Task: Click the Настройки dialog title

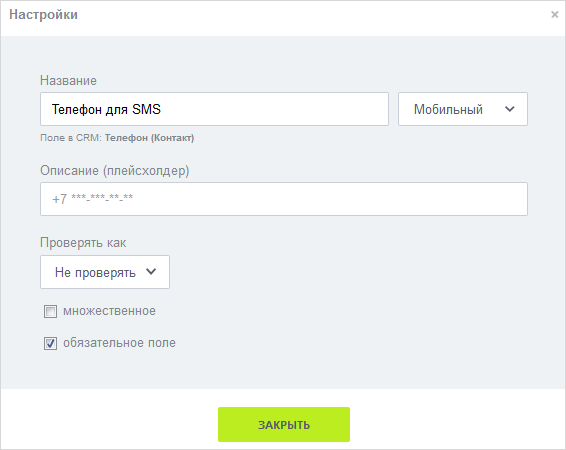Action: (x=43, y=14)
